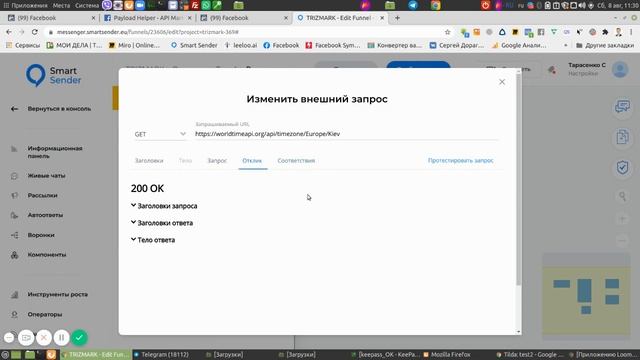Click the shield checkmark icon on right panel

click(622, 167)
